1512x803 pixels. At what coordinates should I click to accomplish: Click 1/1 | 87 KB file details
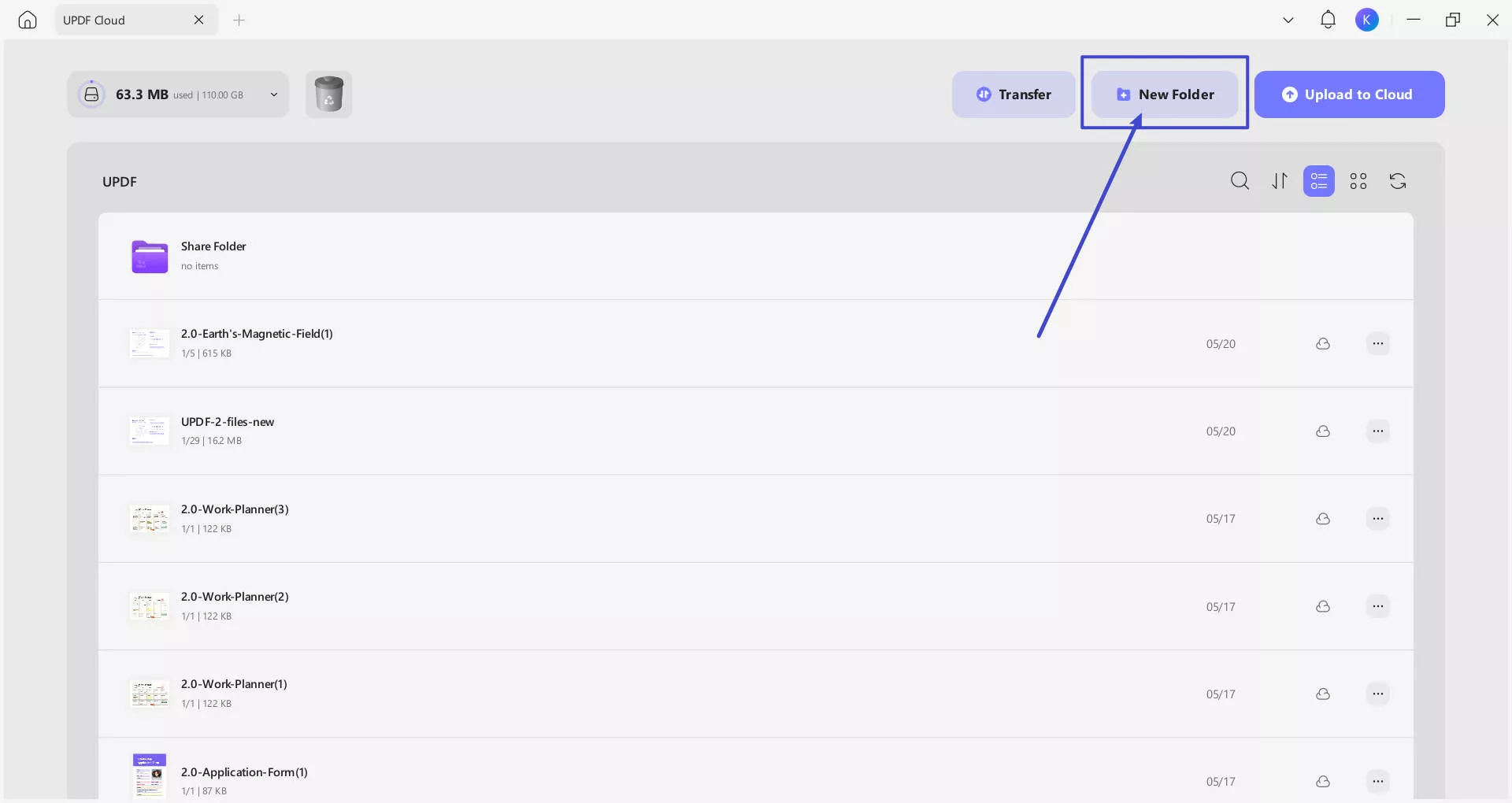pos(204,791)
